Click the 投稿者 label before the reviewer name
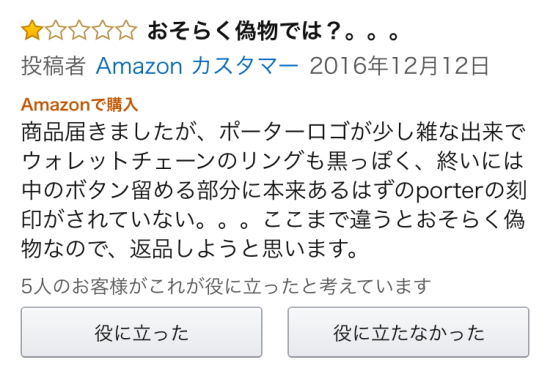 click(x=53, y=66)
